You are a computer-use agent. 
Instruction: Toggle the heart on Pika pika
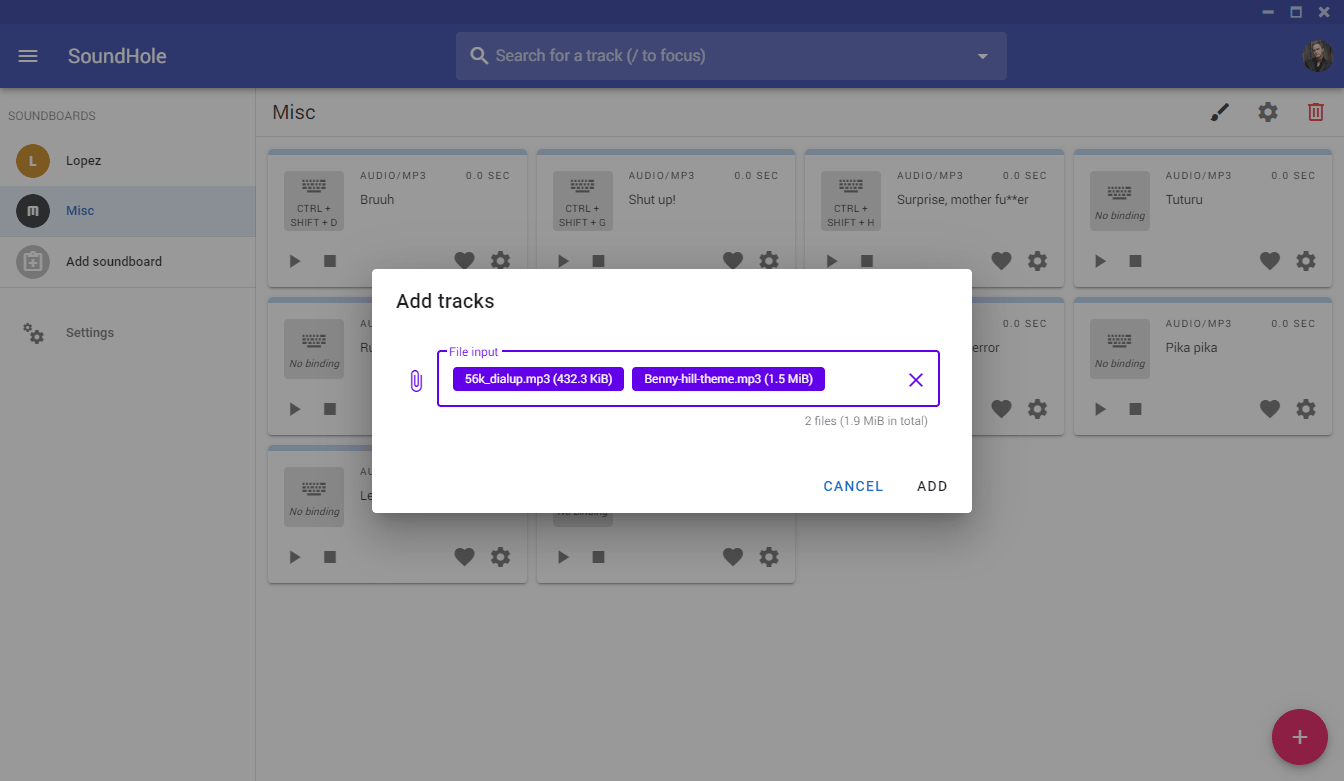coord(1269,408)
